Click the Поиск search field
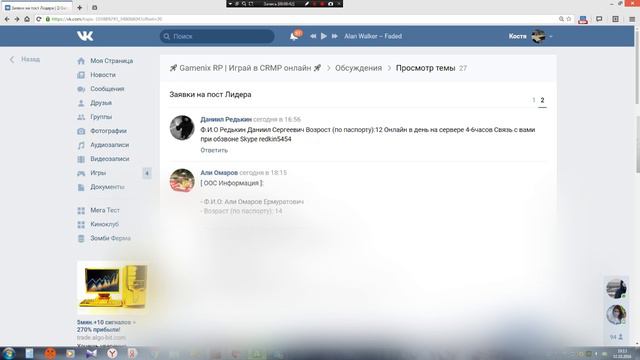The width and height of the screenshot is (640, 360). 217,36
